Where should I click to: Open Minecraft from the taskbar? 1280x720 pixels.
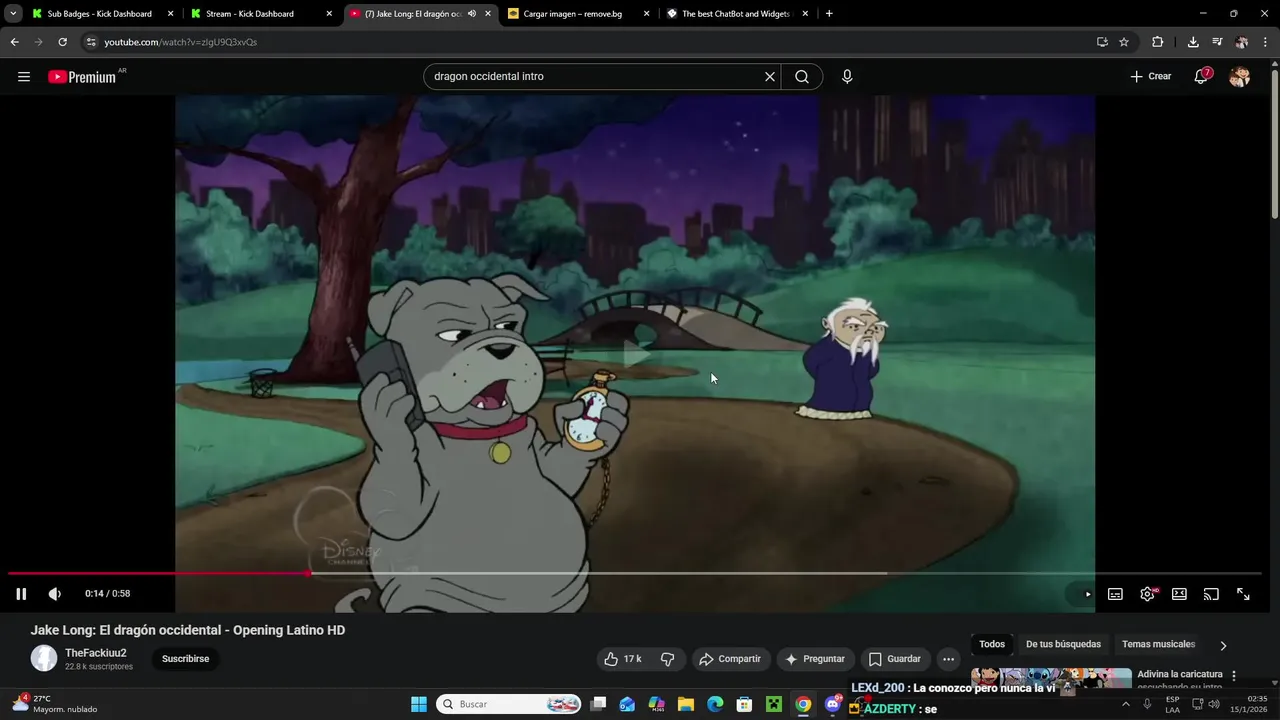tap(773, 704)
